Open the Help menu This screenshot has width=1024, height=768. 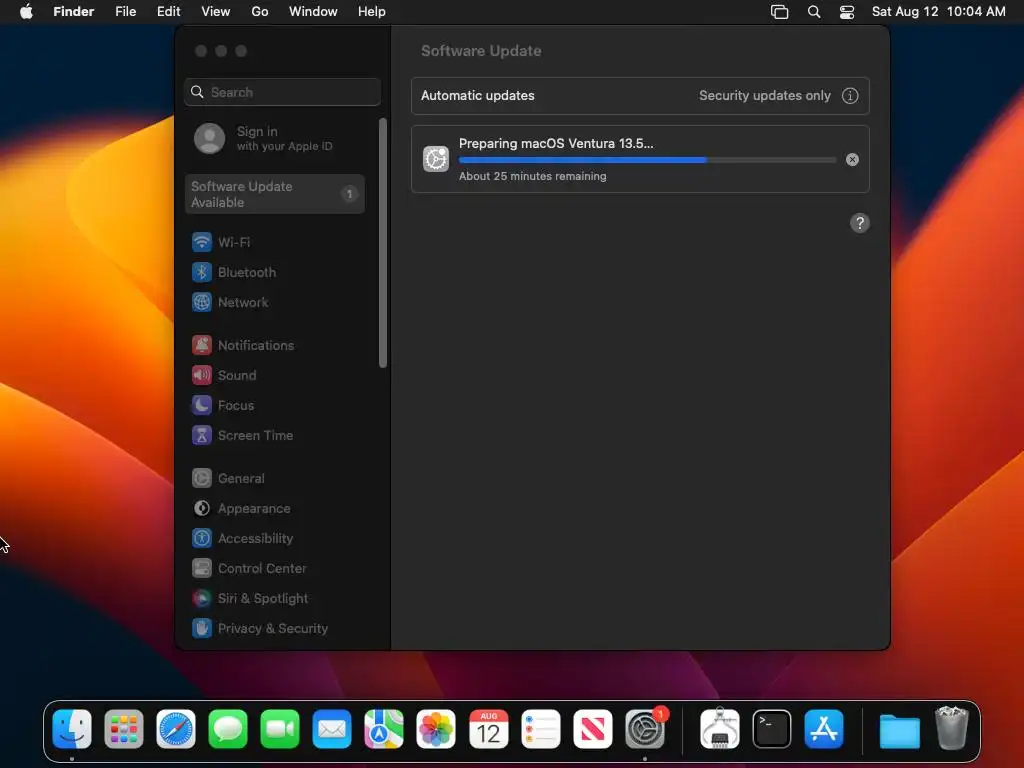[x=372, y=12]
